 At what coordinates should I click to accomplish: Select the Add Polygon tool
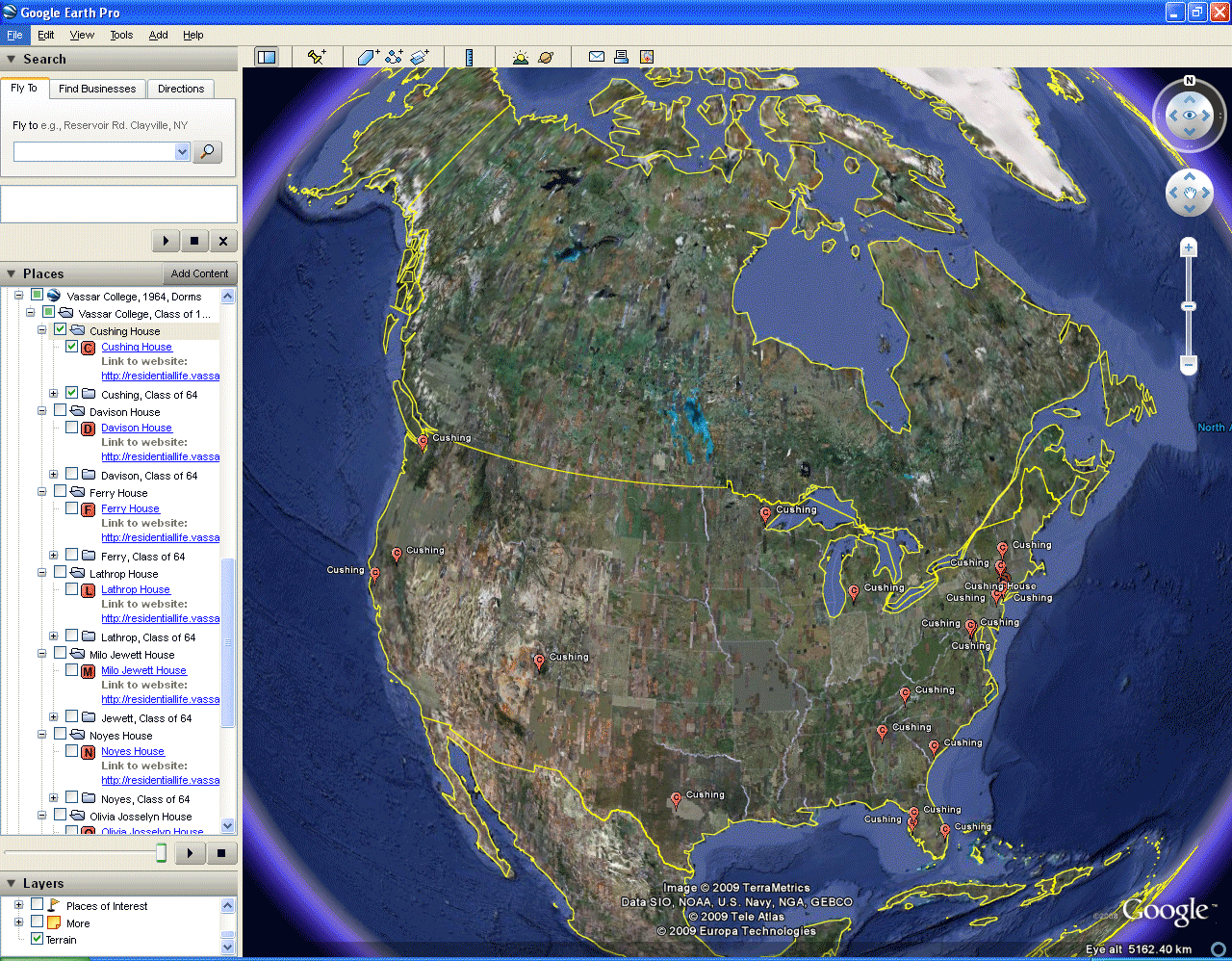click(369, 58)
